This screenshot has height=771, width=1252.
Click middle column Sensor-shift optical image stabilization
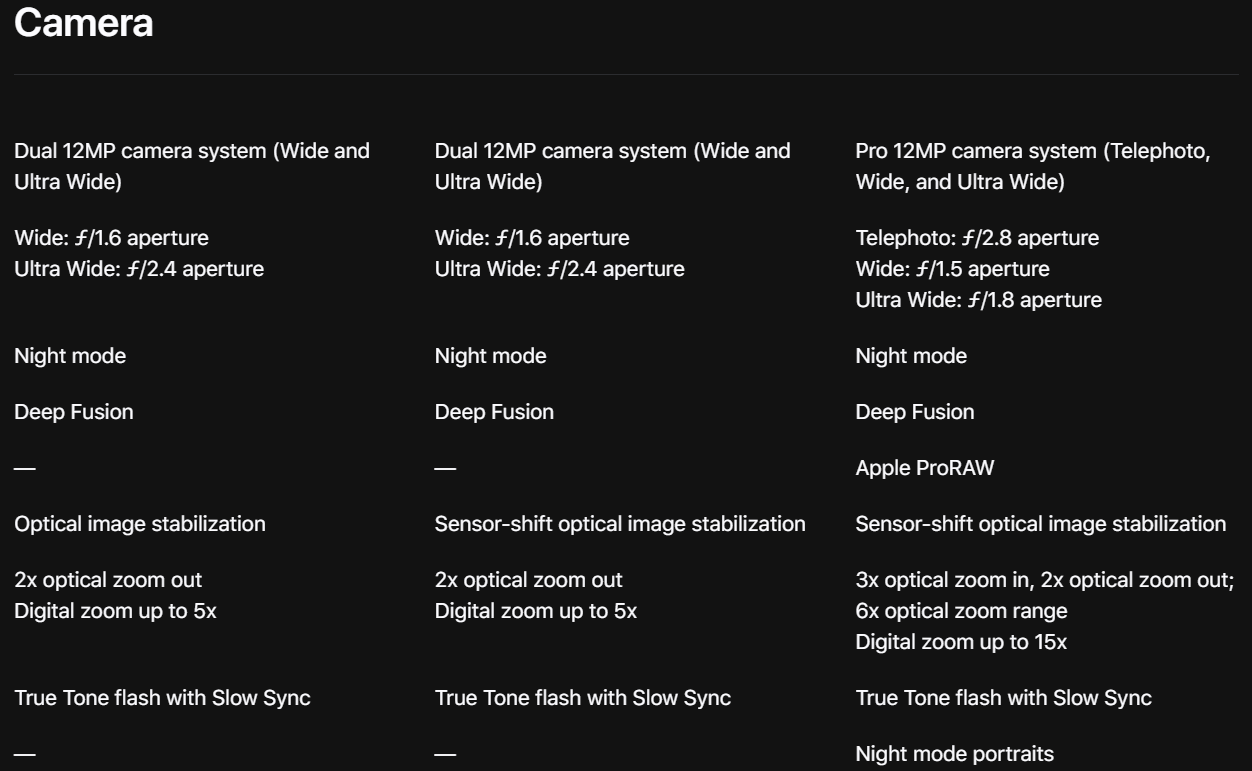[620, 524]
